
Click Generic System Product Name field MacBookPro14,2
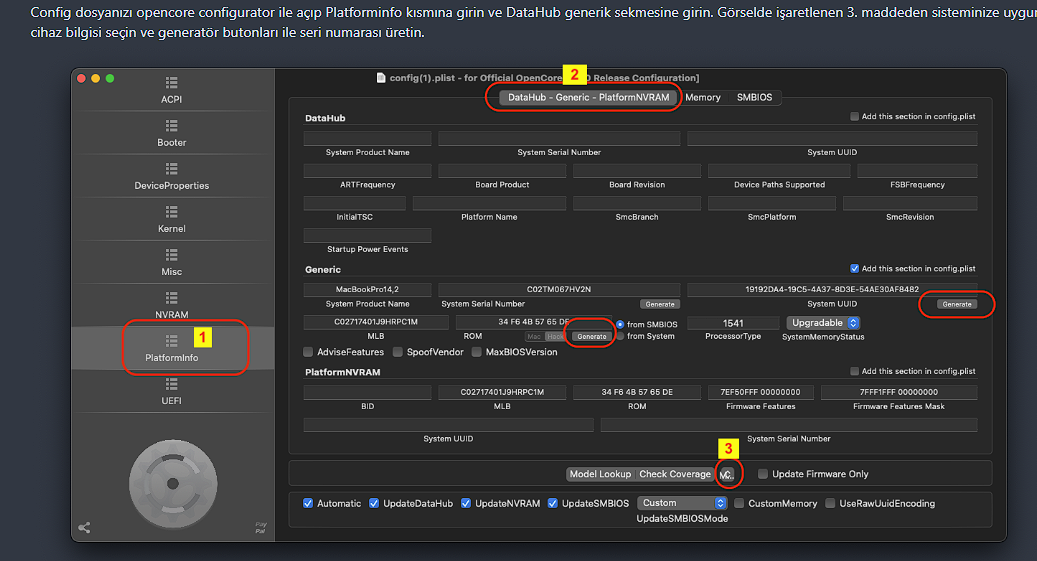click(x=368, y=290)
